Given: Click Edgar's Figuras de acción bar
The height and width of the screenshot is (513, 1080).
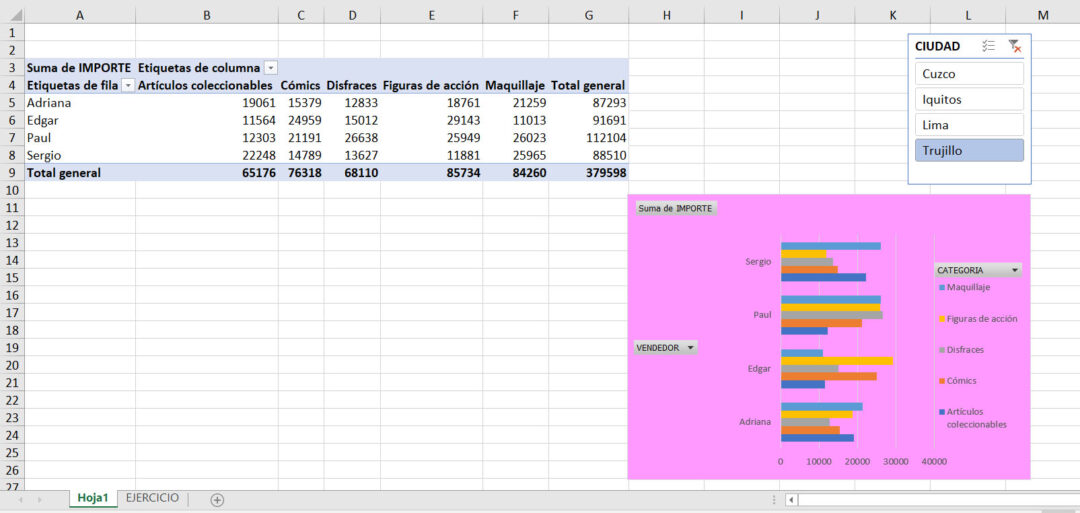Looking at the screenshot, I should pyautogui.click(x=837, y=360).
